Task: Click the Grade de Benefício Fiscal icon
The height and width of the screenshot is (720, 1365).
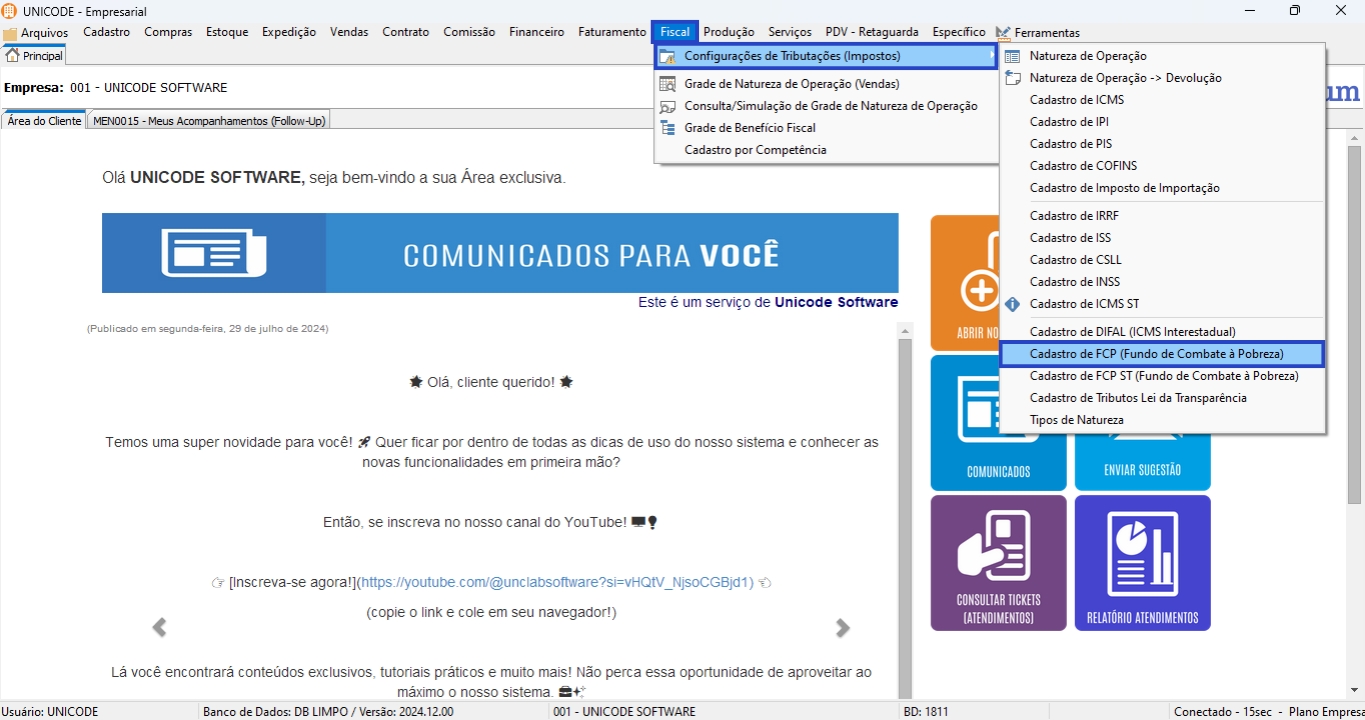Action: [x=667, y=128]
